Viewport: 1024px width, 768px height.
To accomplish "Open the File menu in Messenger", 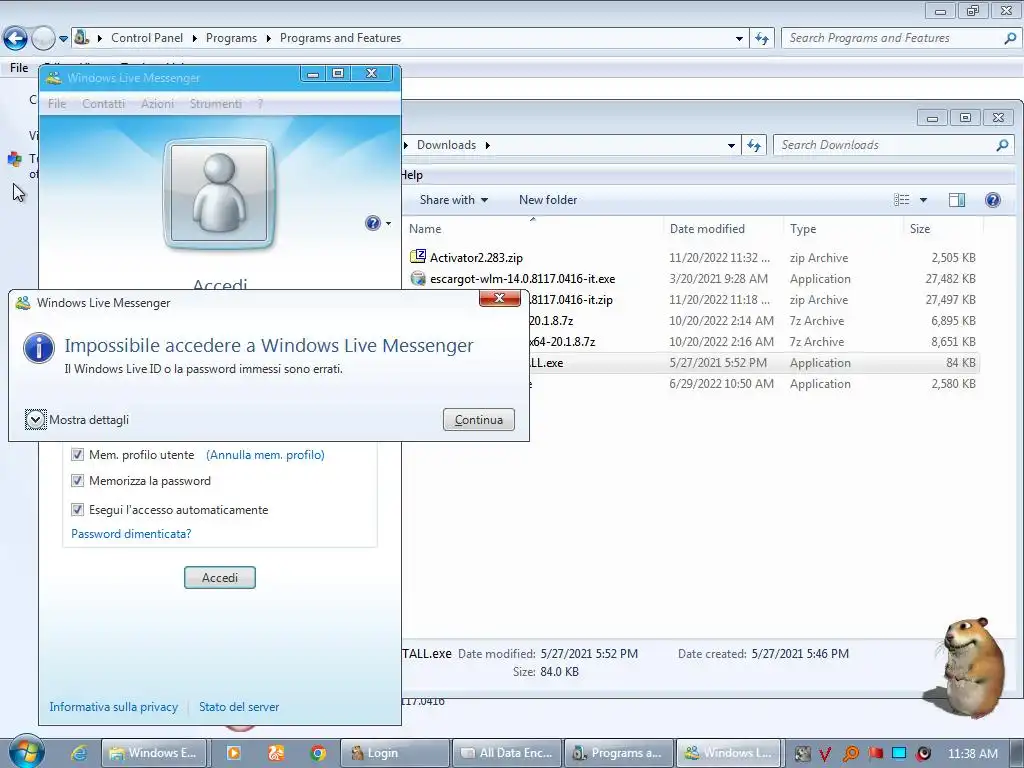I will [x=57, y=103].
